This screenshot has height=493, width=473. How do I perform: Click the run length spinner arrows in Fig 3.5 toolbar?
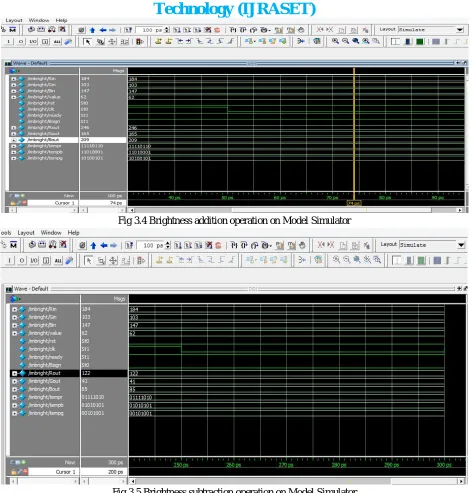(168, 246)
